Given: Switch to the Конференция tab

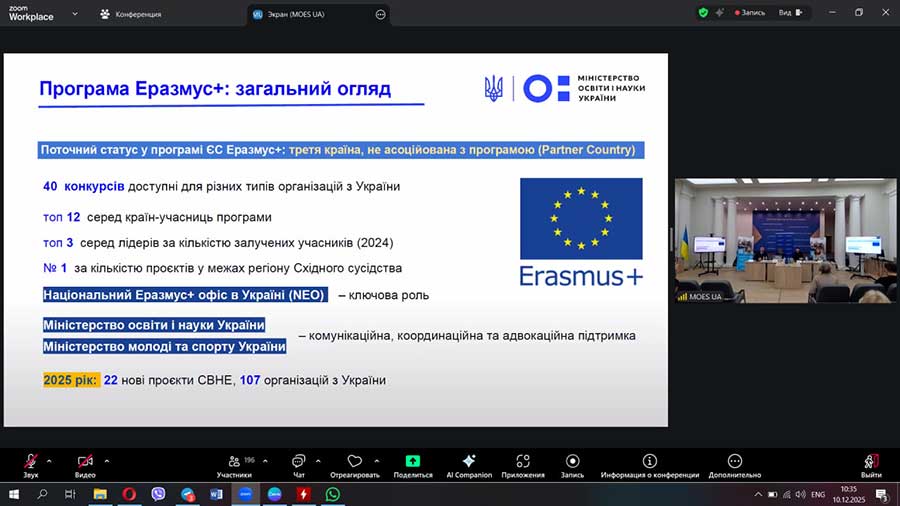Looking at the screenshot, I should pos(130,14).
